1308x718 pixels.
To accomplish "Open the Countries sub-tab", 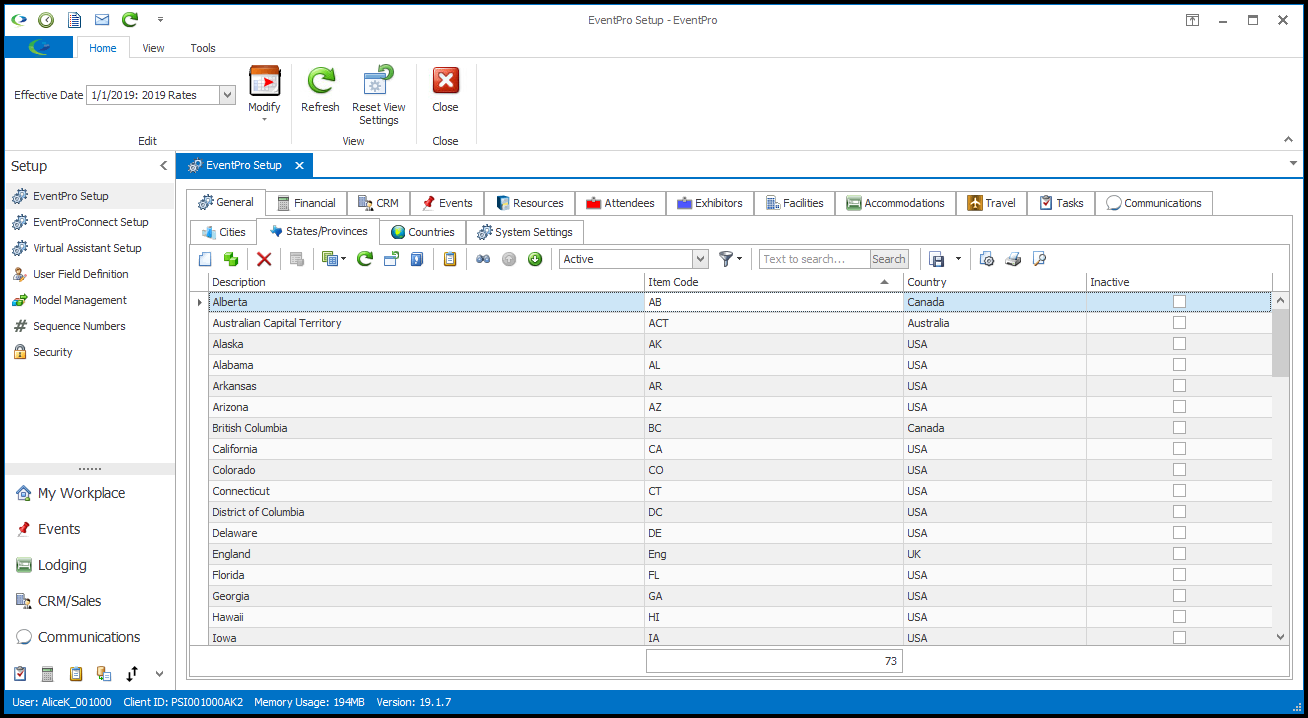I will pyautogui.click(x=423, y=232).
